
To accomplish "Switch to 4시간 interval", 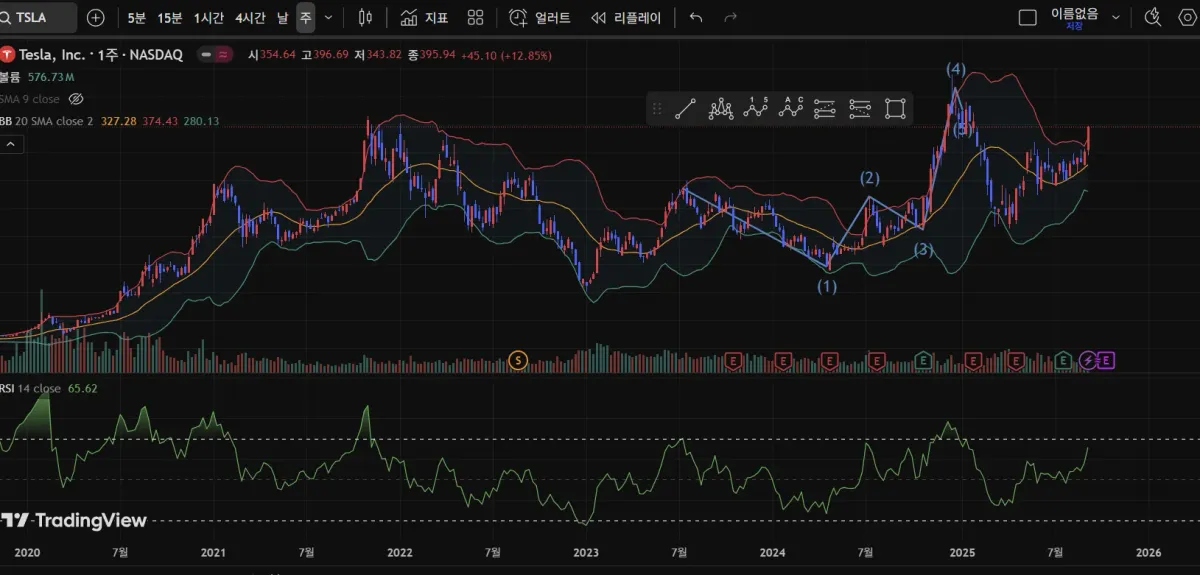I will coord(251,17).
